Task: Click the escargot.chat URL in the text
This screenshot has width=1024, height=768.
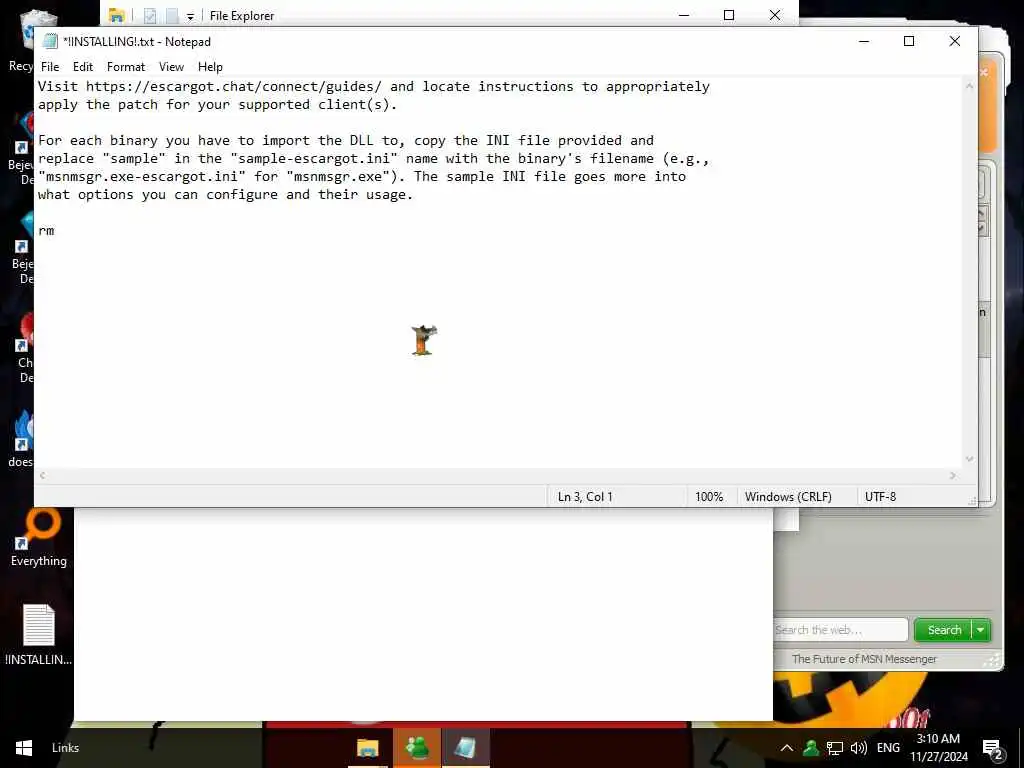Action: tap(234, 86)
